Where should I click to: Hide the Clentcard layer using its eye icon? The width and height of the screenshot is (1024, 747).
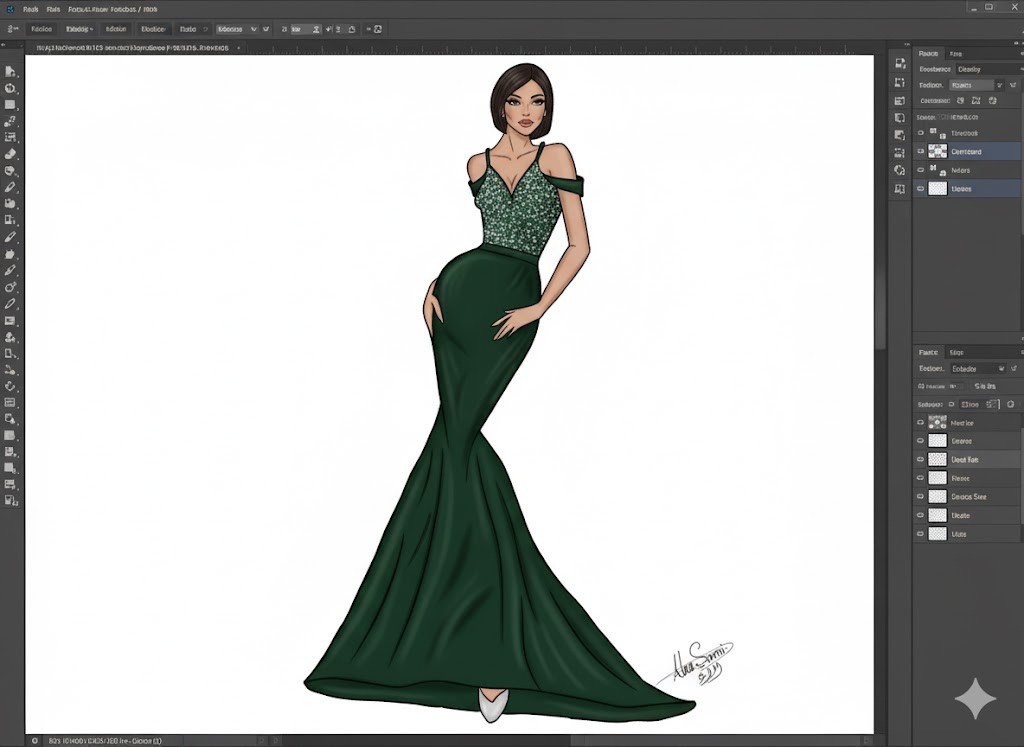click(x=921, y=152)
